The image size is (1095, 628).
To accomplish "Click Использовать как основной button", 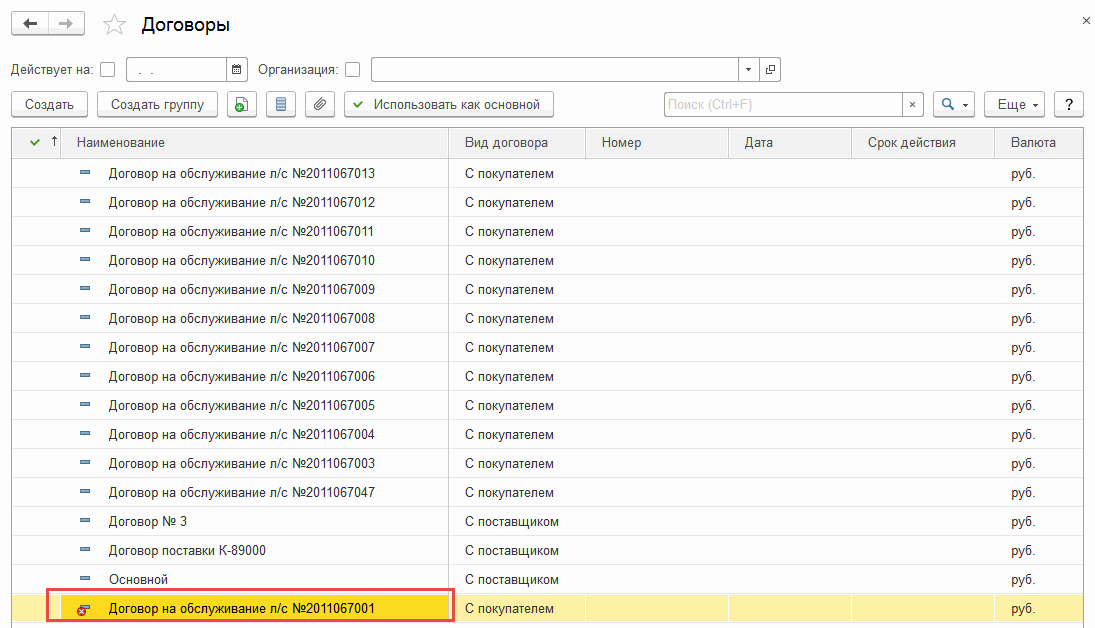I will tap(448, 104).
